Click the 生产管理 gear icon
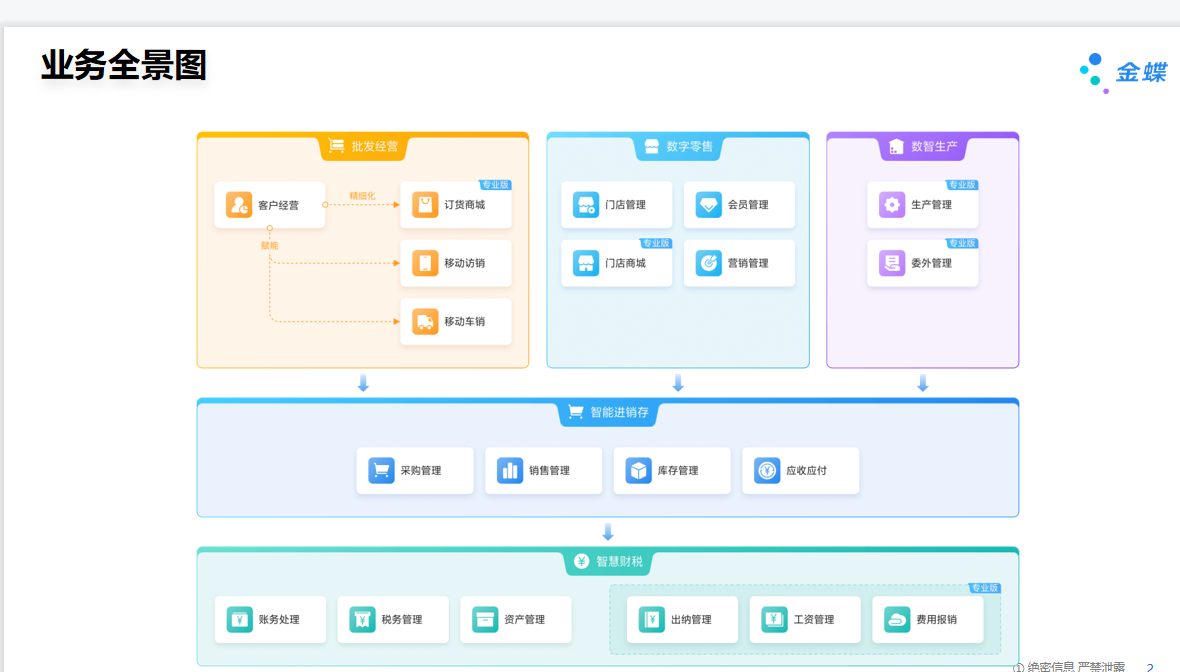 pyautogui.click(x=892, y=205)
